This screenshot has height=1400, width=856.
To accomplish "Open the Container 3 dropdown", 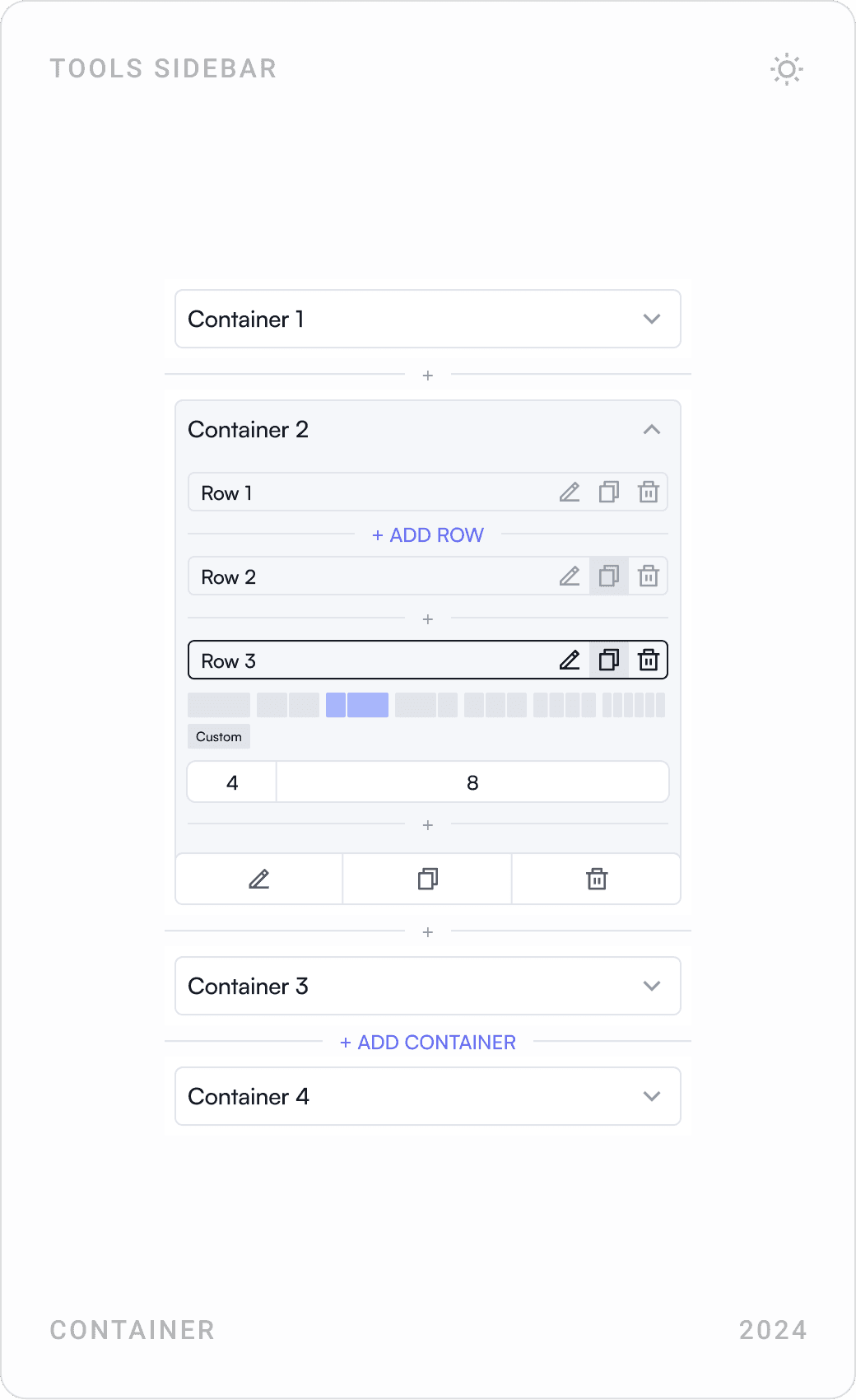I will (x=652, y=986).
